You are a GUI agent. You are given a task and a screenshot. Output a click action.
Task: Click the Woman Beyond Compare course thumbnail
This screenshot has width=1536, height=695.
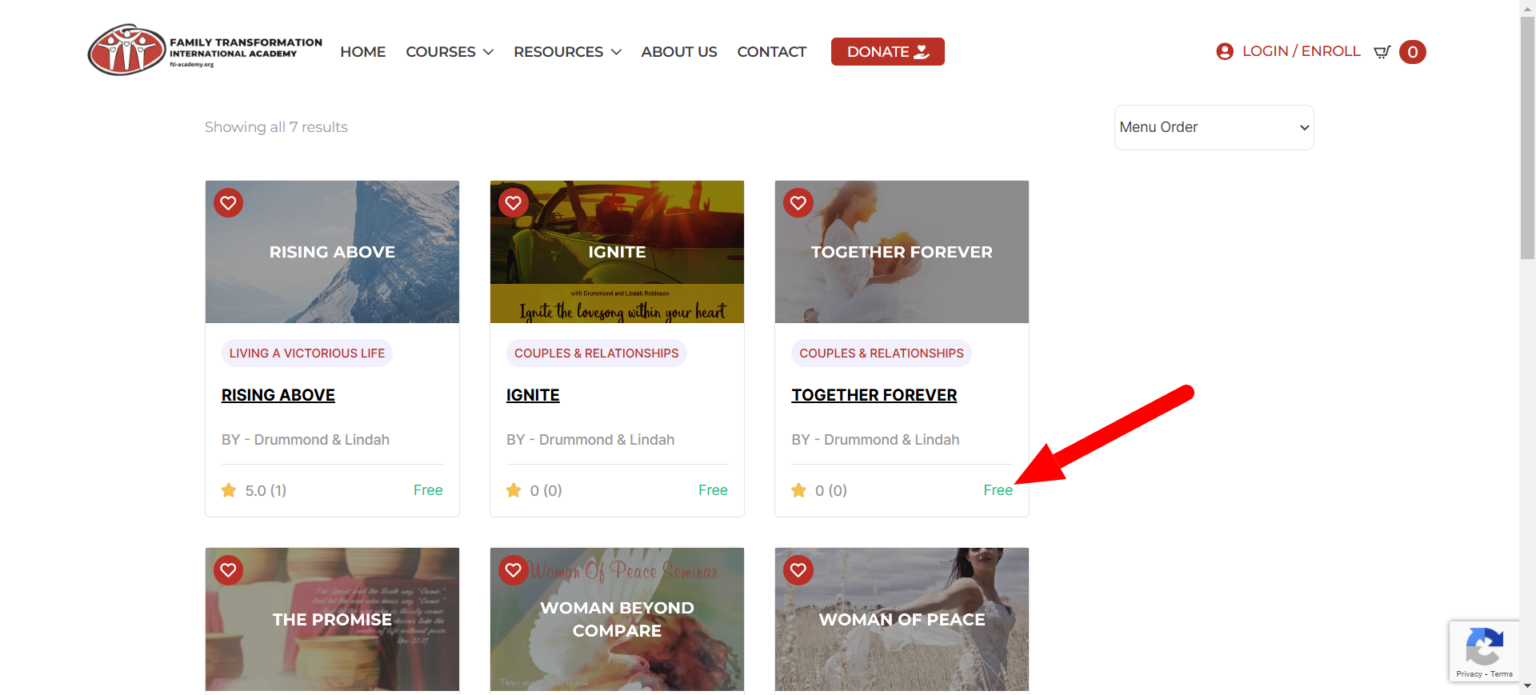tap(617, 620)
